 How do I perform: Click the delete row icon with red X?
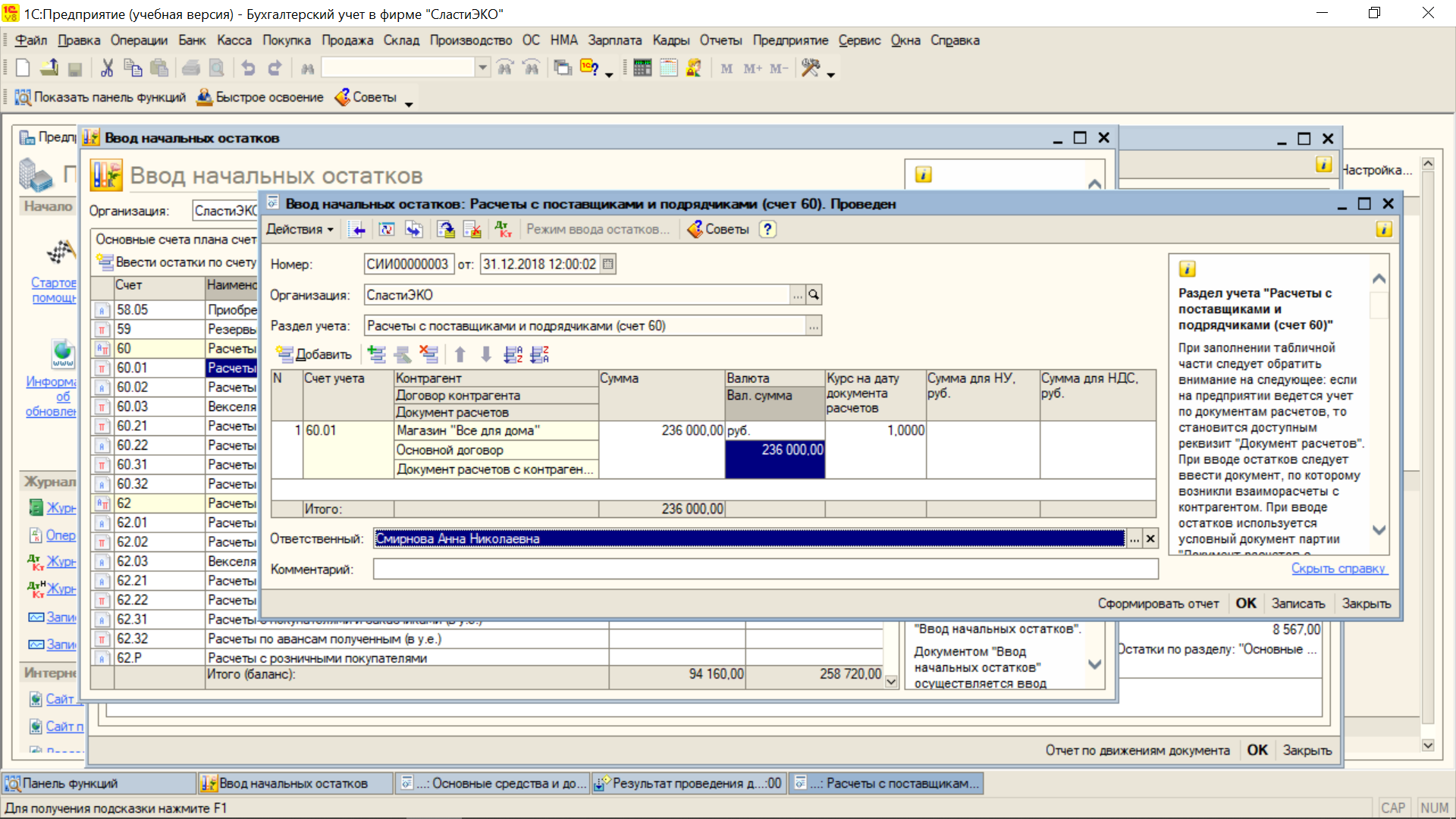tap(429, 354)
